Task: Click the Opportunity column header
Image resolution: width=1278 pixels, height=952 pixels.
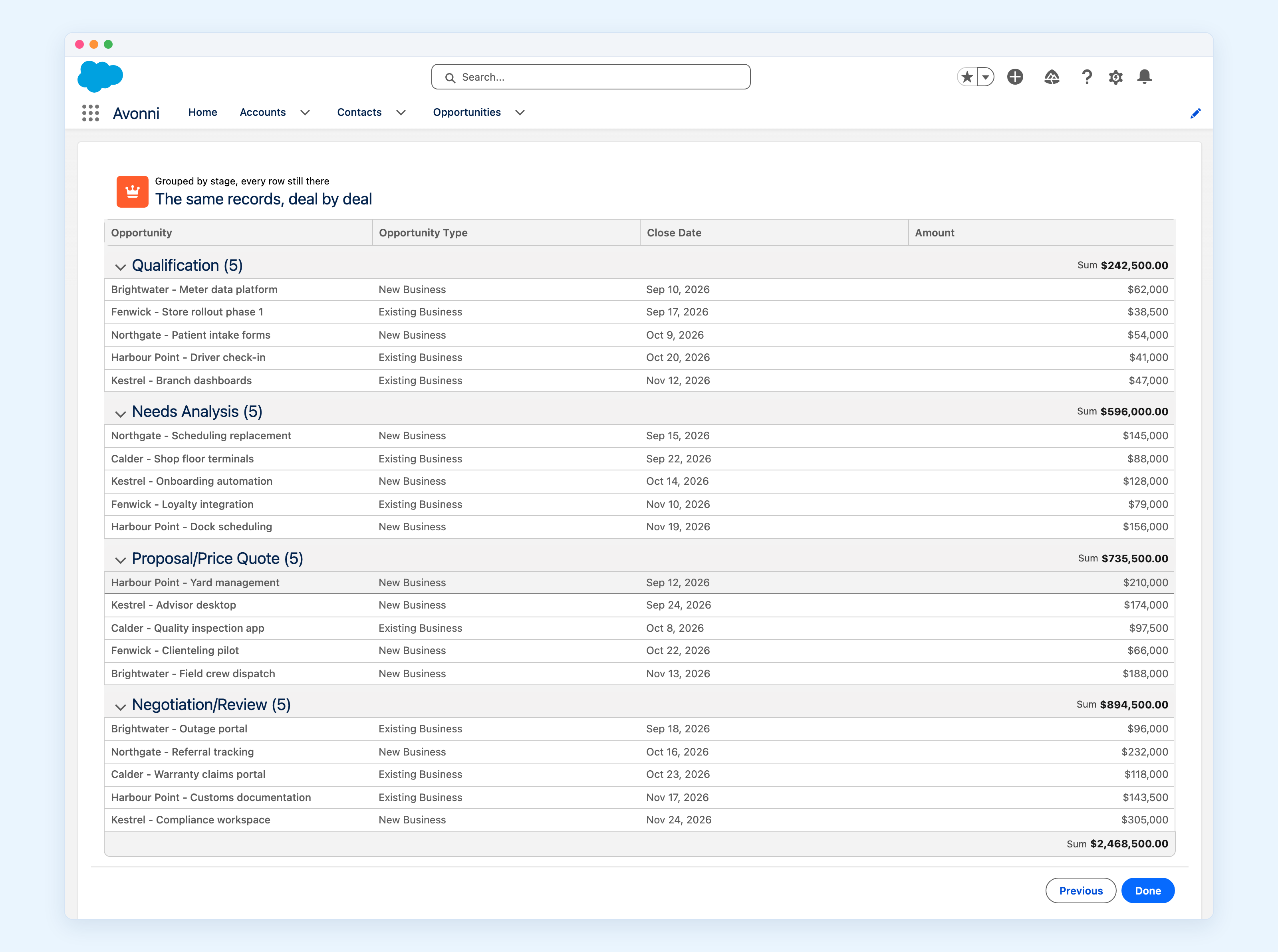Action: (x=238, y=233)
